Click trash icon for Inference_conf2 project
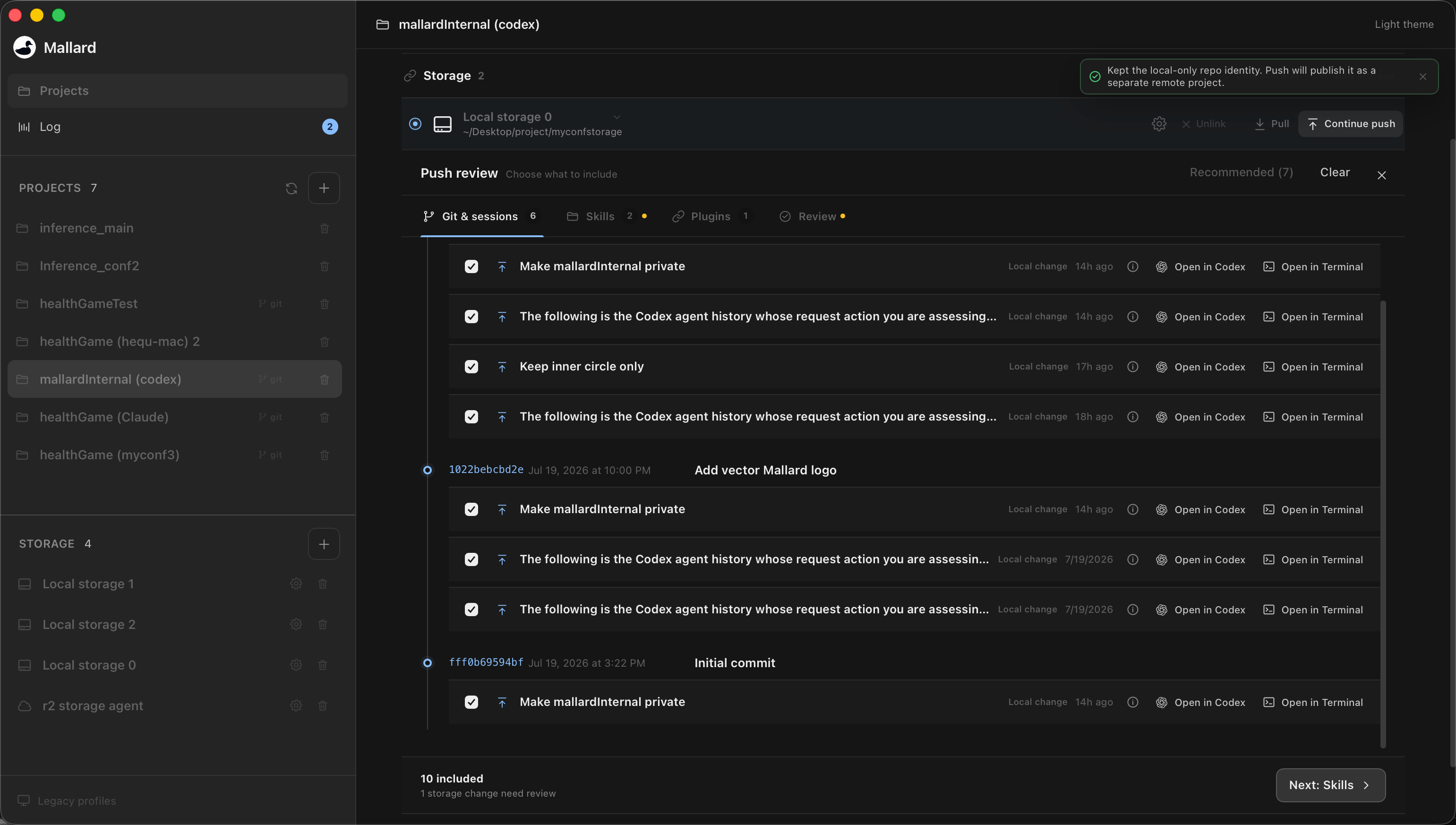This screenshot has height=825, width=1456. tap(324, 266)
